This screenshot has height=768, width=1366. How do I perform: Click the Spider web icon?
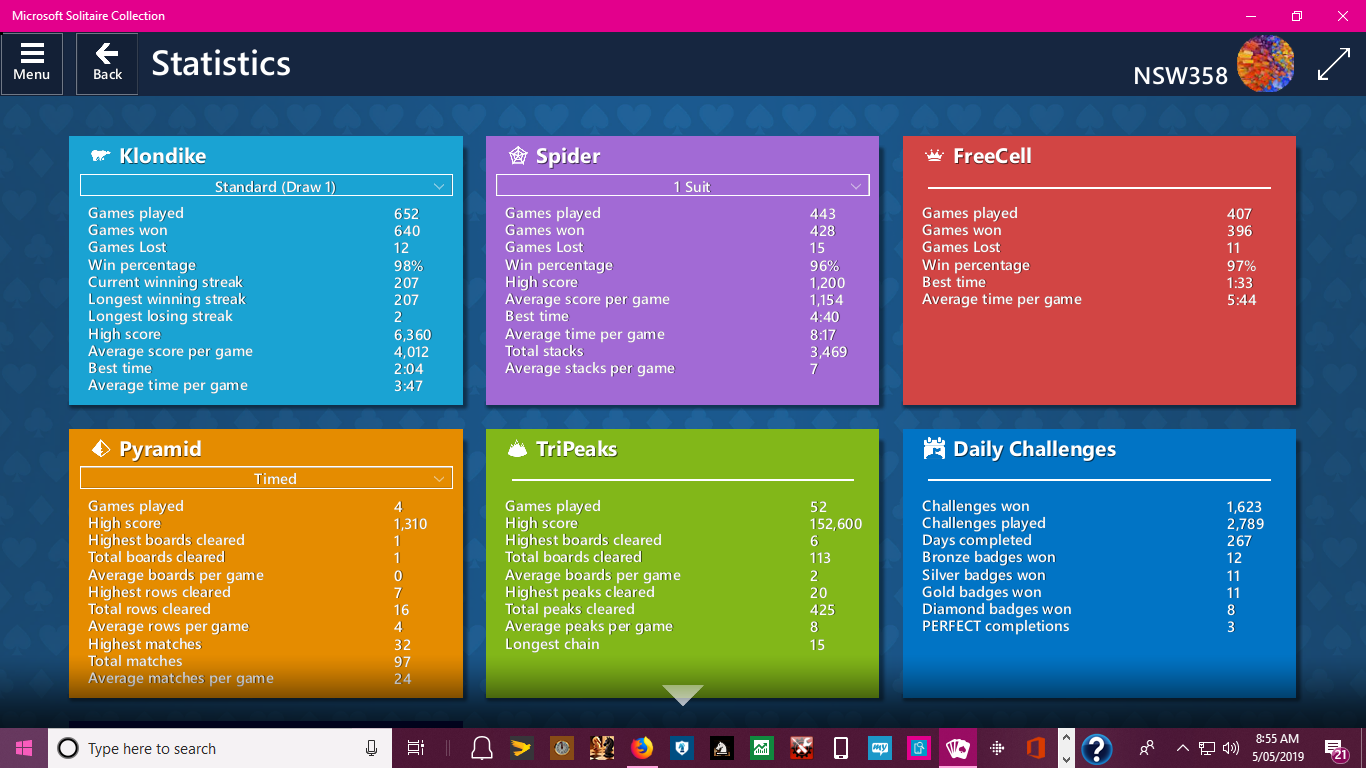[x=517, y=156]
